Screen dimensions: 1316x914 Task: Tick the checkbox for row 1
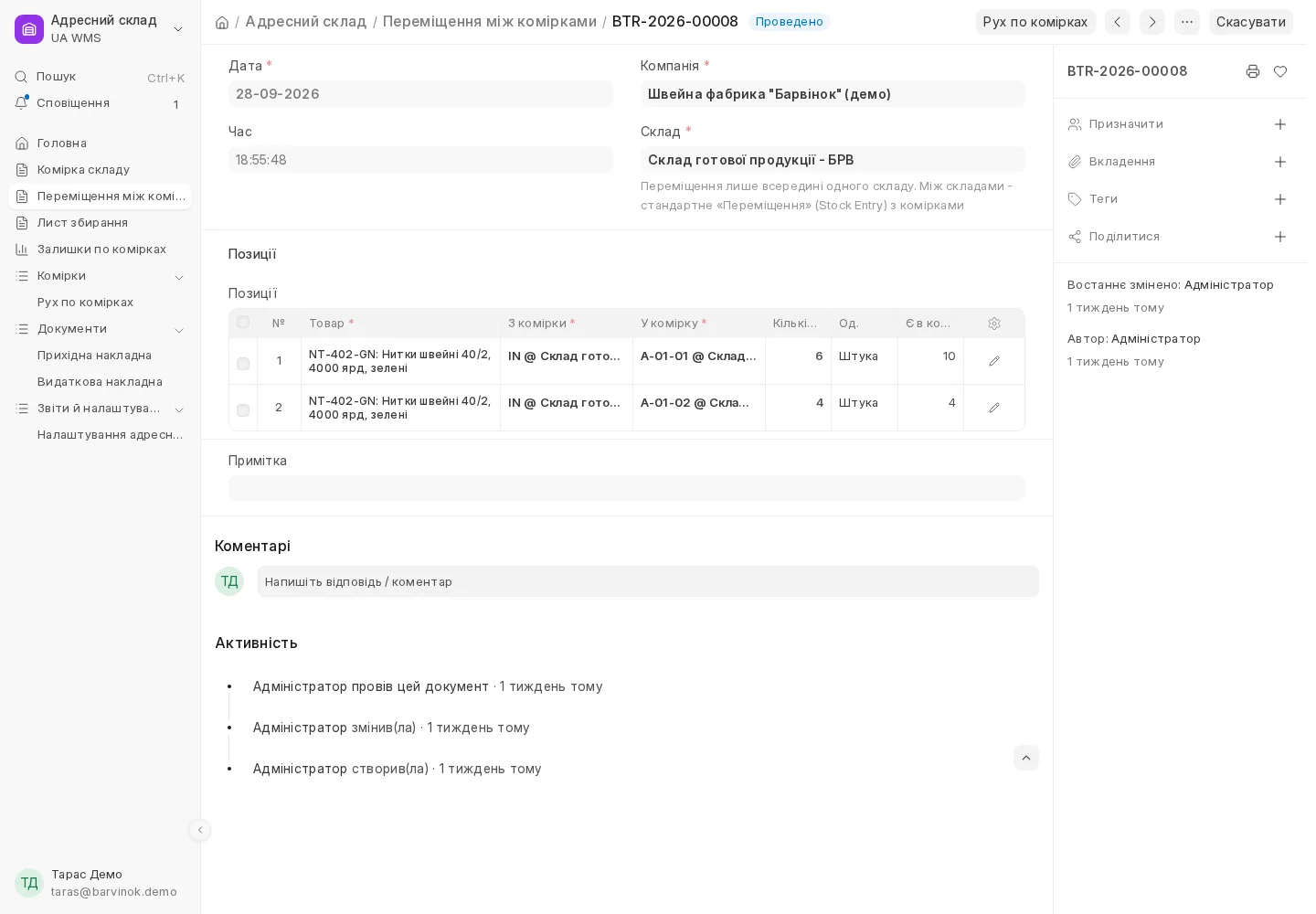243,364
